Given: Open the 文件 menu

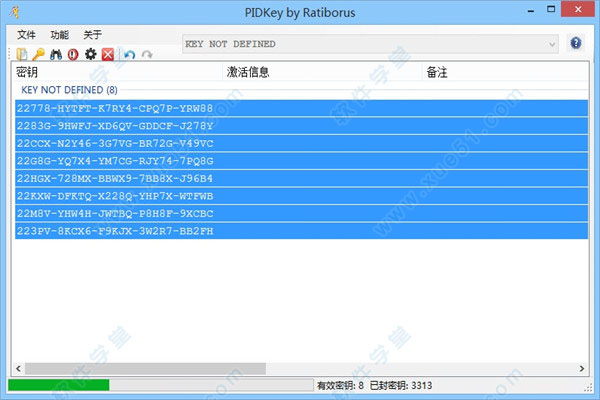Looking at the screenshot, I should click(26, 34).
